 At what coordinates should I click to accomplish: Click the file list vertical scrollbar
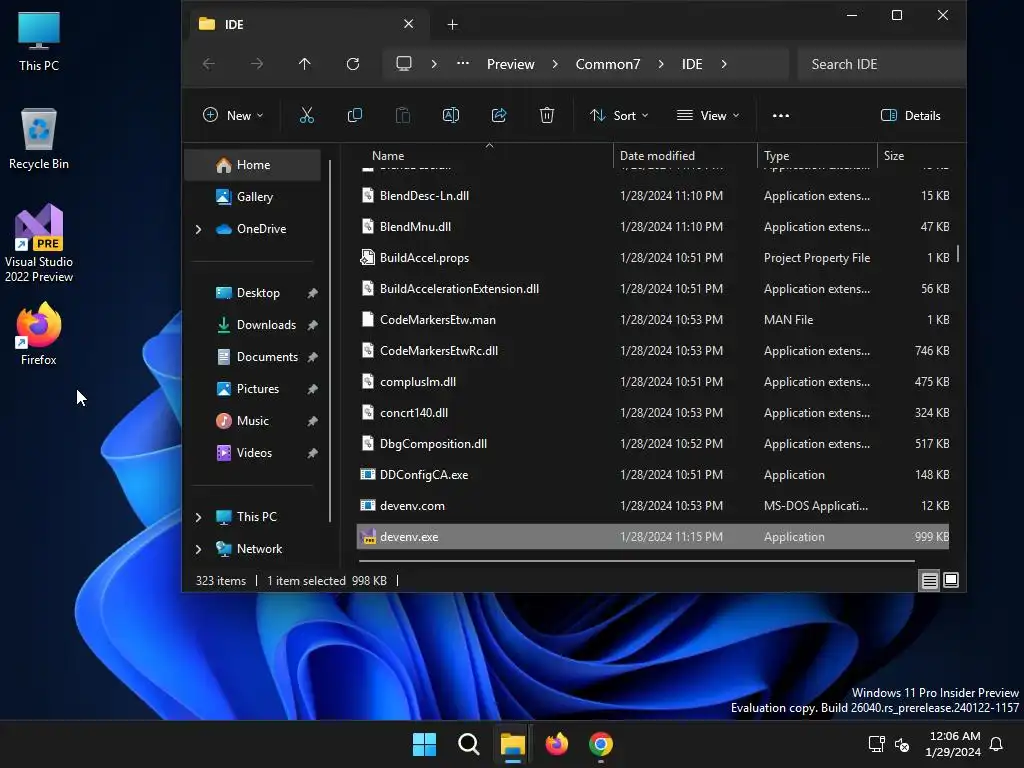[958, 253]
